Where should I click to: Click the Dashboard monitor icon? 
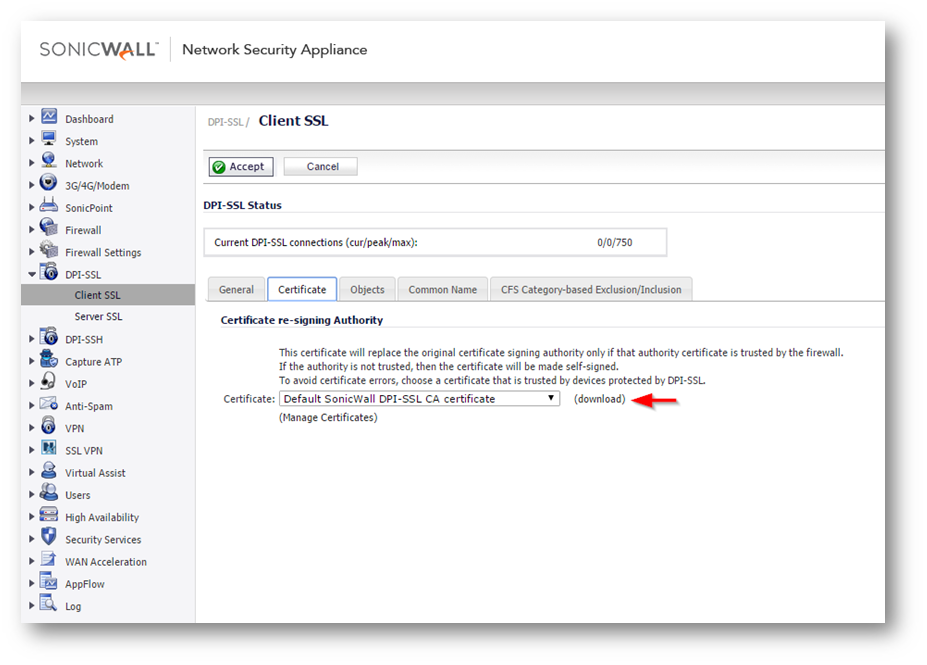(49, 117)
